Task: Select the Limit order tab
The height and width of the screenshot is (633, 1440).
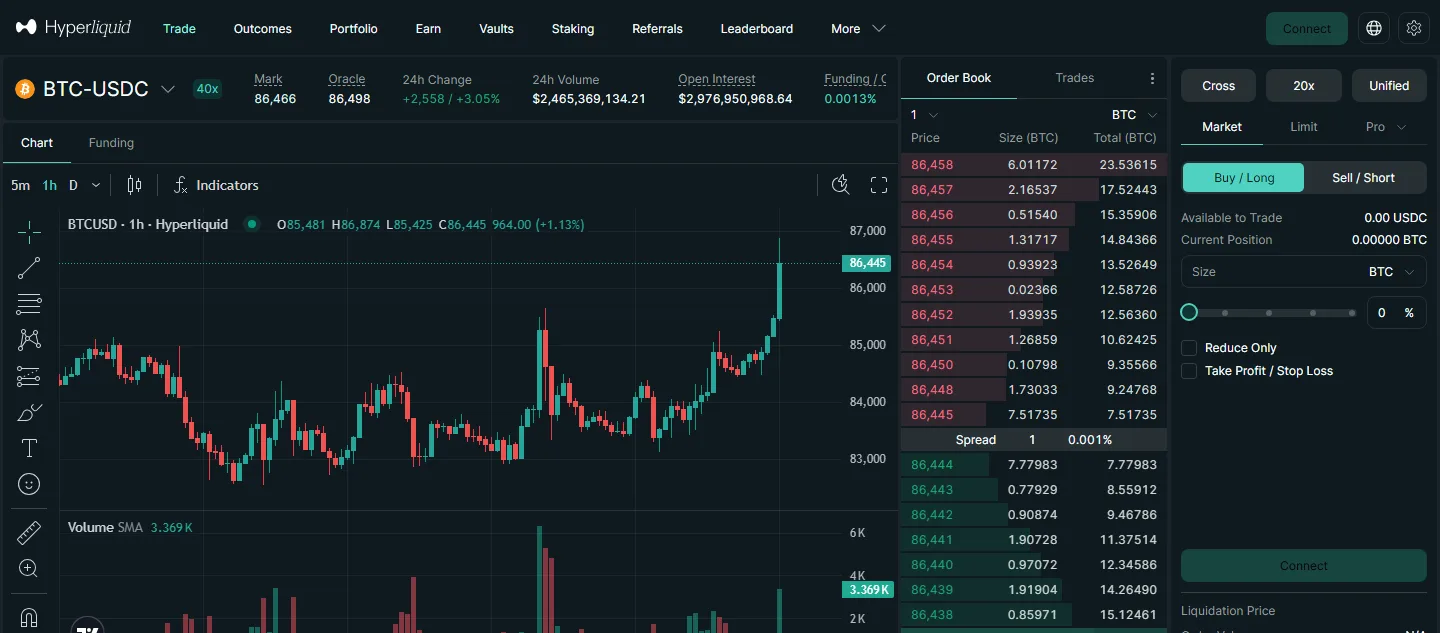Action: [x=1304, y=127]
